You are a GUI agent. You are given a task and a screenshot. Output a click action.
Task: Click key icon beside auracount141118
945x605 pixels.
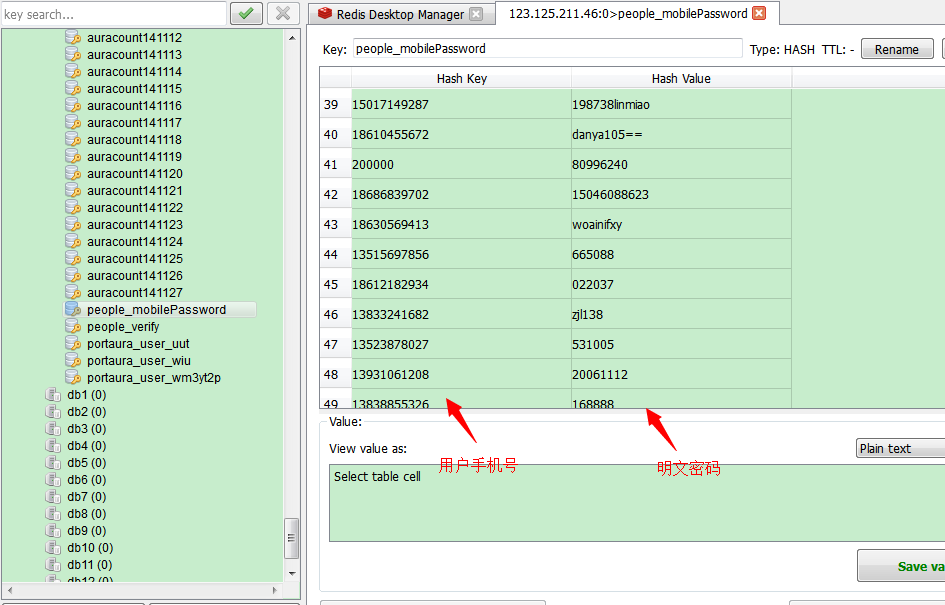coord(73,139)
